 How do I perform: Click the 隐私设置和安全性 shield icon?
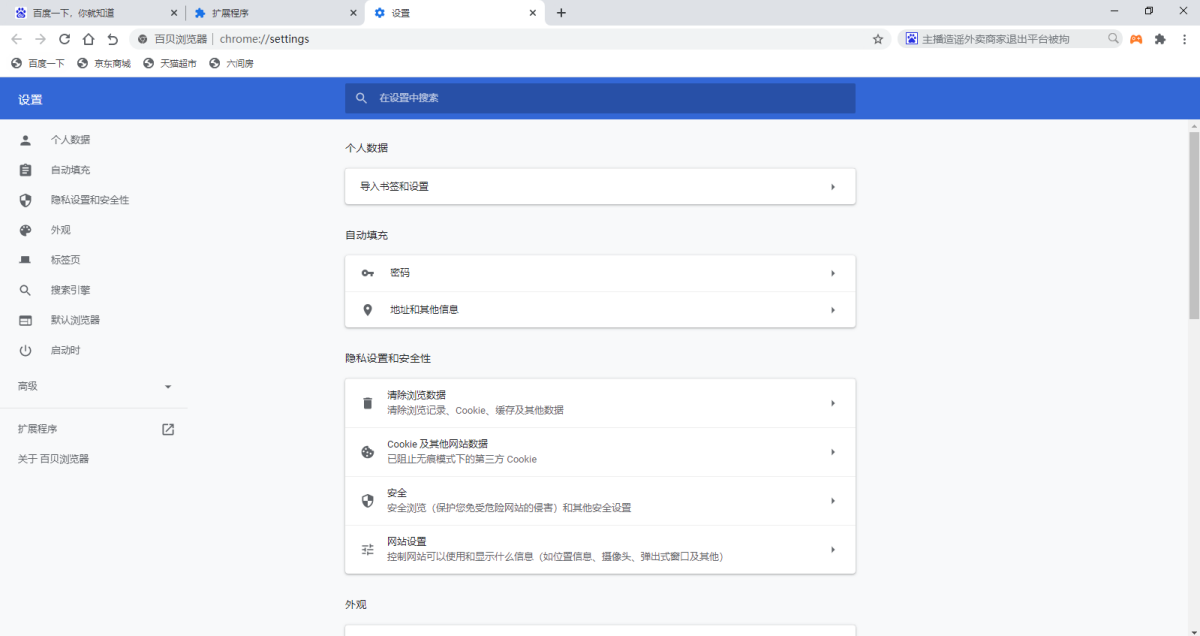(25, 199)
